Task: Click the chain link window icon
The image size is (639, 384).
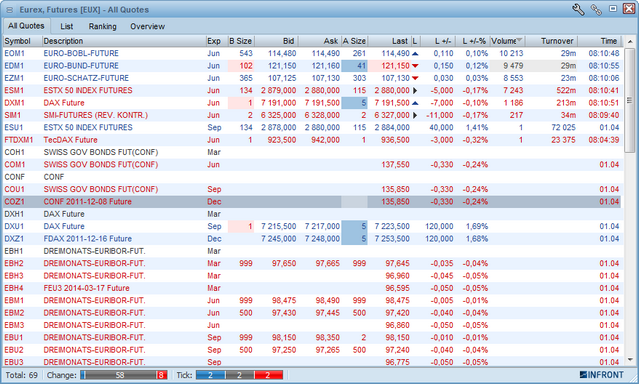Action: click(x=596, y=9)
